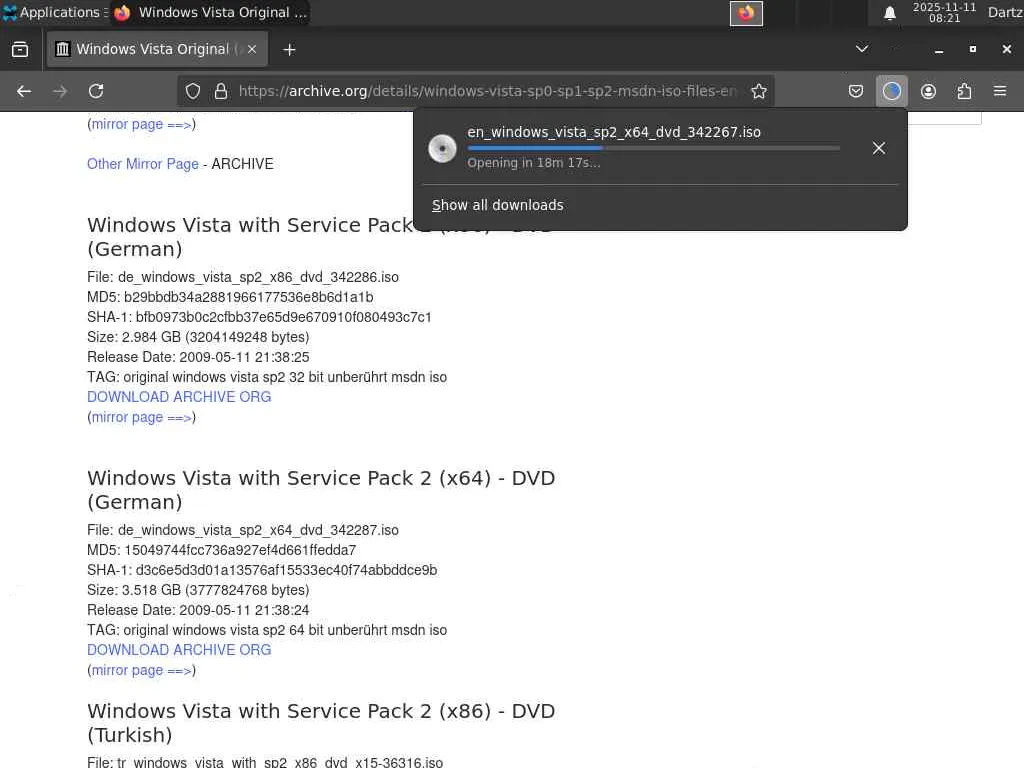Bookmark this page with the star icon
Viewport: 1024px width, 768px height.
759,91
